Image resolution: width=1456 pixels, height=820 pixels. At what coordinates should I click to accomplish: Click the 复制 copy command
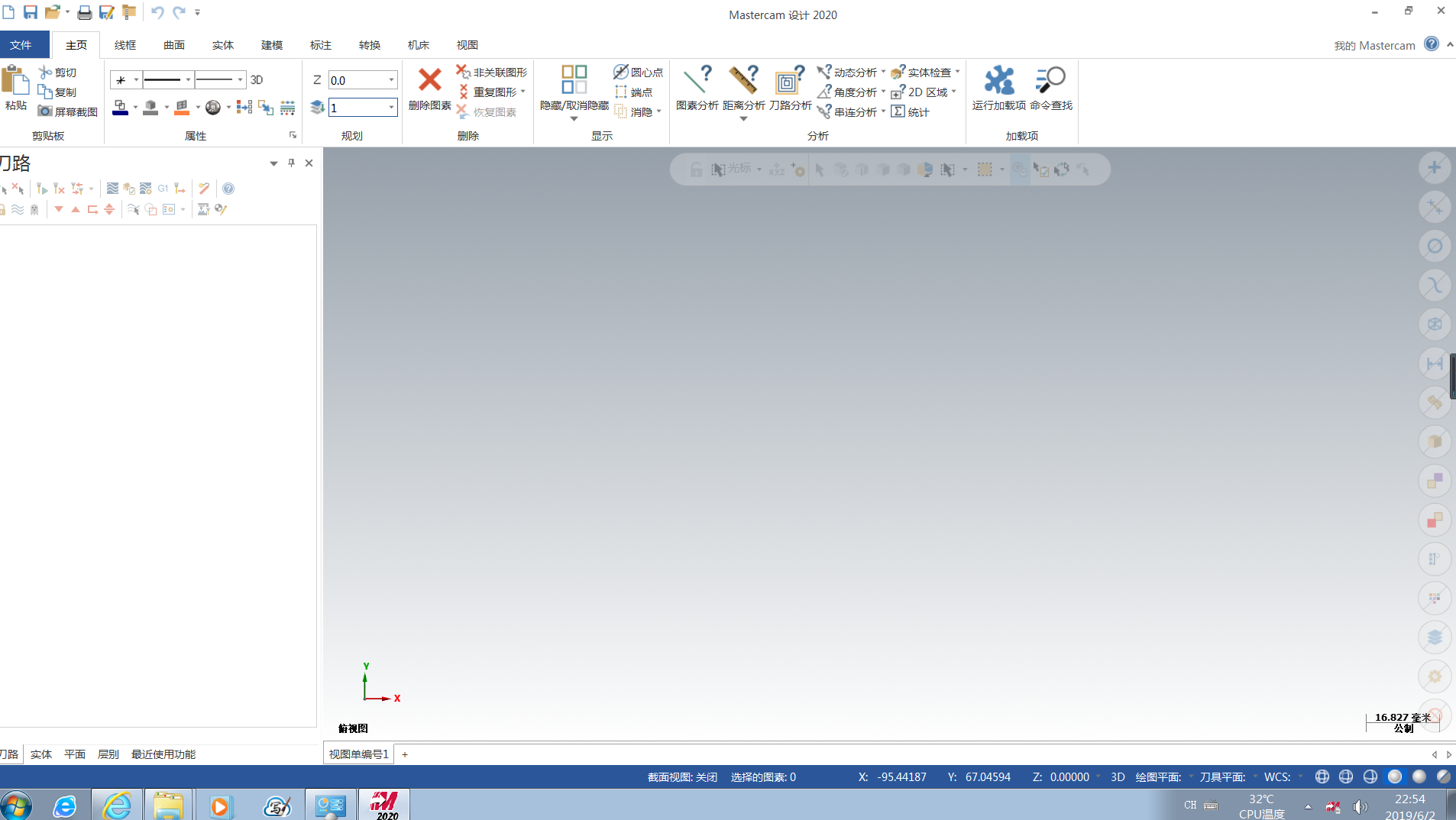58,92
